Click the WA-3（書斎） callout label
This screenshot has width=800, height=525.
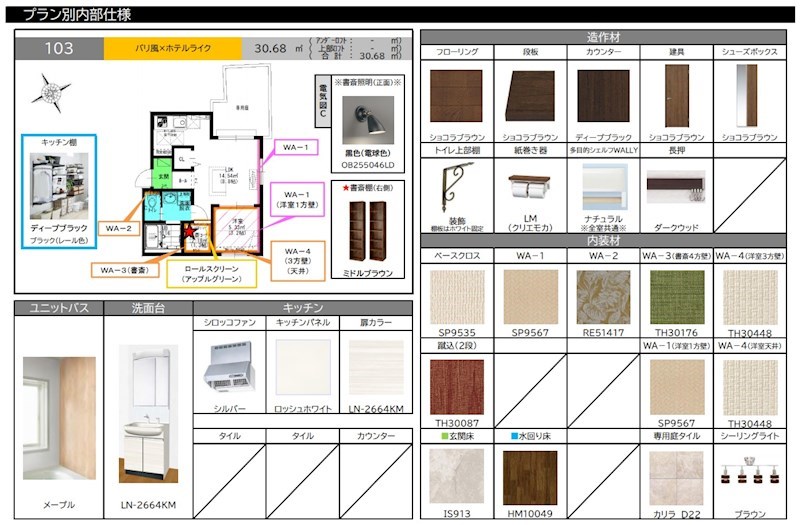123,270
